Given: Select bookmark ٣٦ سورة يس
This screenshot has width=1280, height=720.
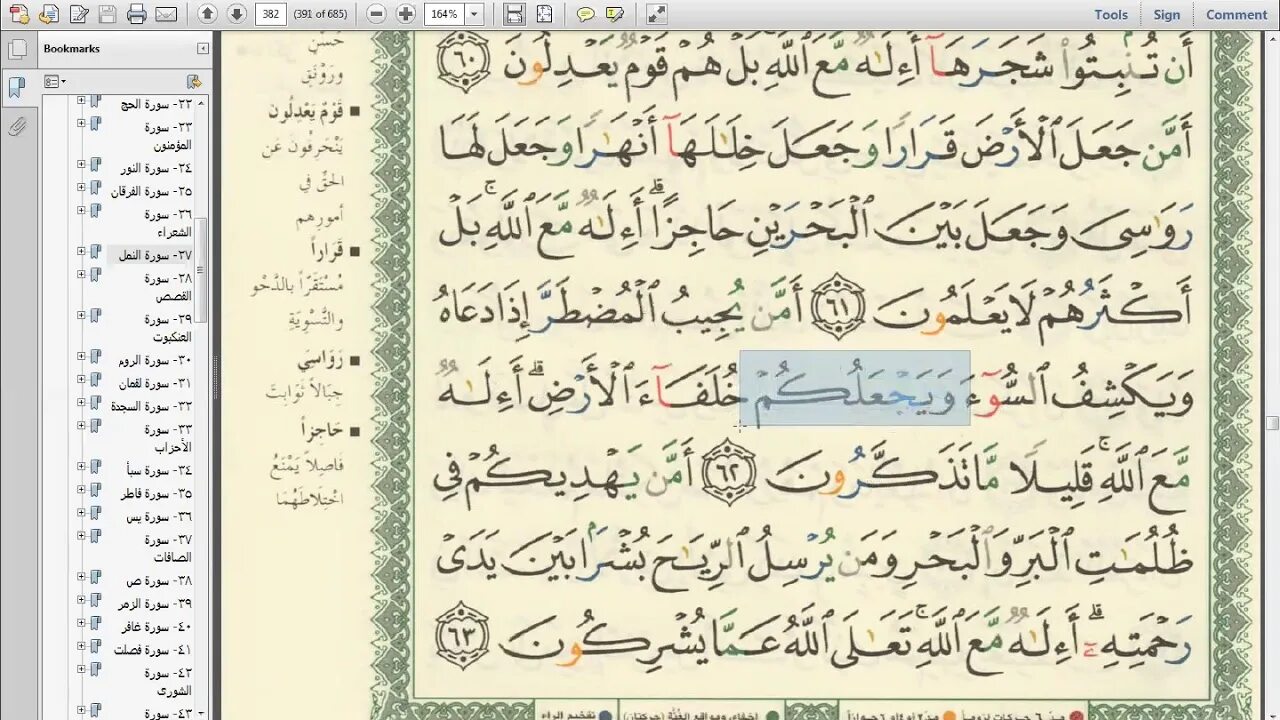Looking at the screenshot, I should coord(160,516).
